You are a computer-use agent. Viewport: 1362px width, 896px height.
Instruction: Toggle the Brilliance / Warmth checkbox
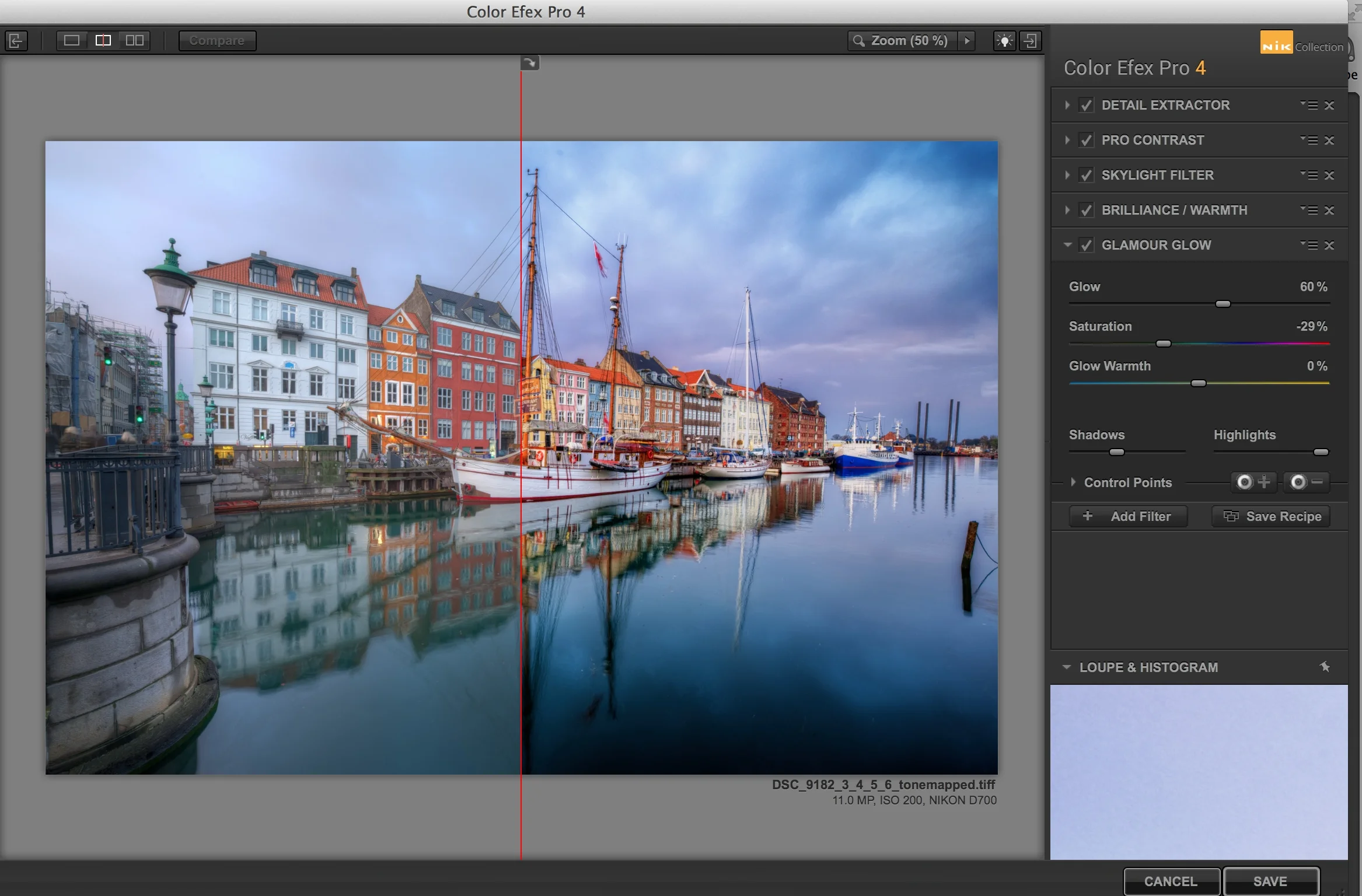1086,210
